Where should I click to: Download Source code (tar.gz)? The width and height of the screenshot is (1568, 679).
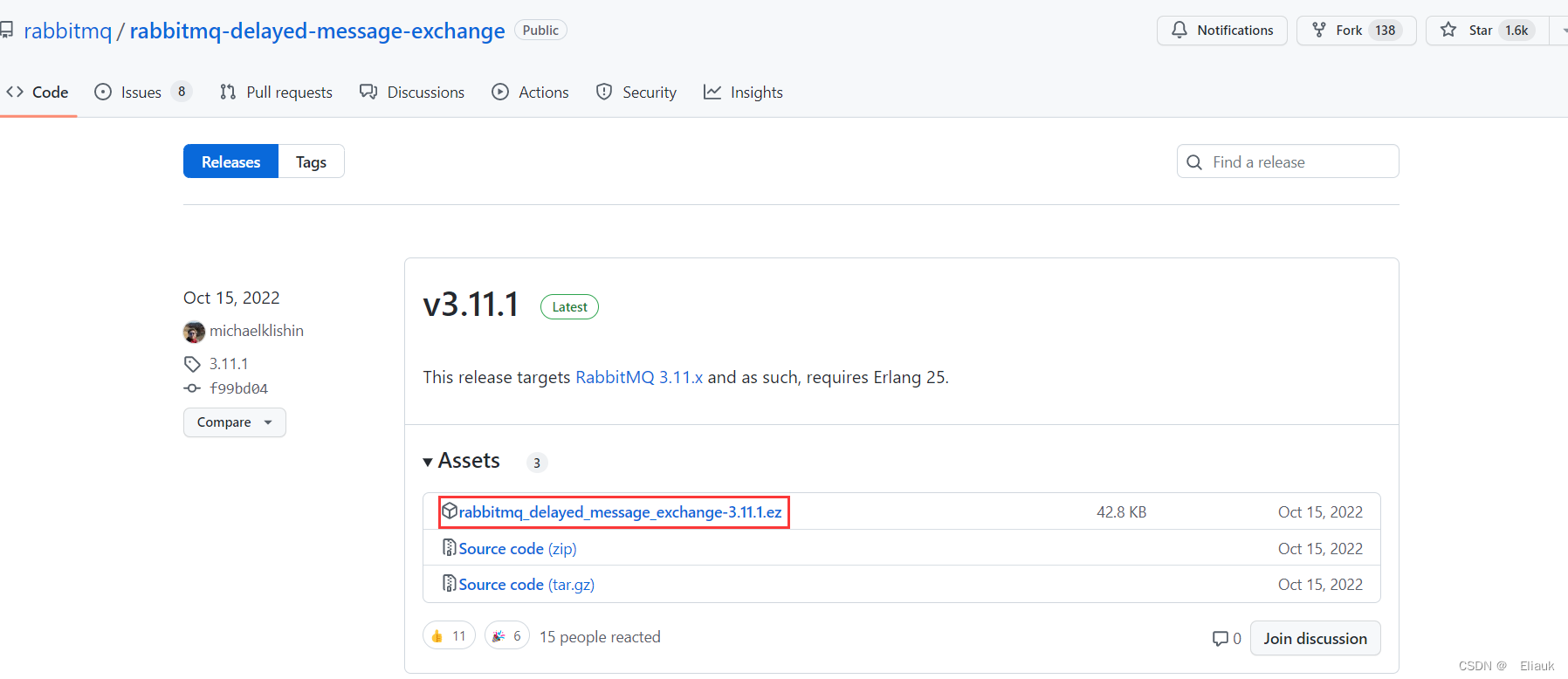pos(526,585)
